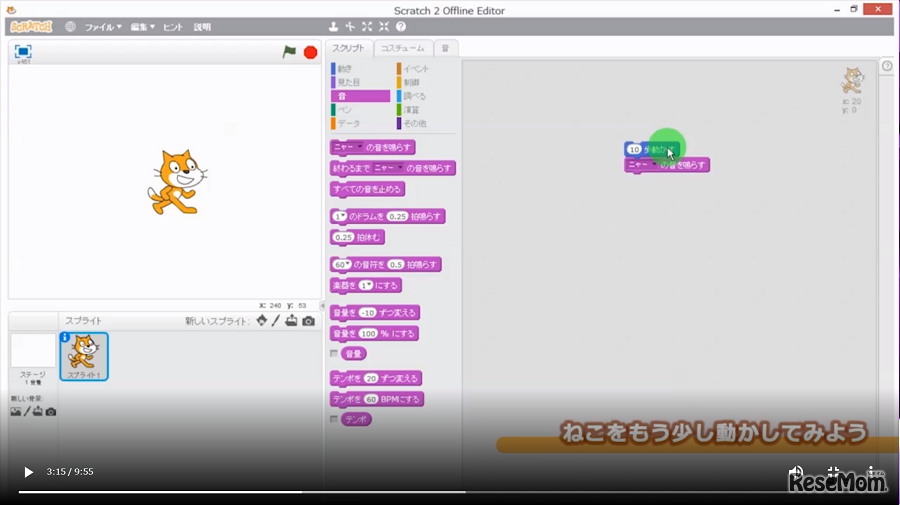Seek using the video progress bar
Image resolution: width=900 pixels, height=505 pixels.
click(x=450, y=492)
